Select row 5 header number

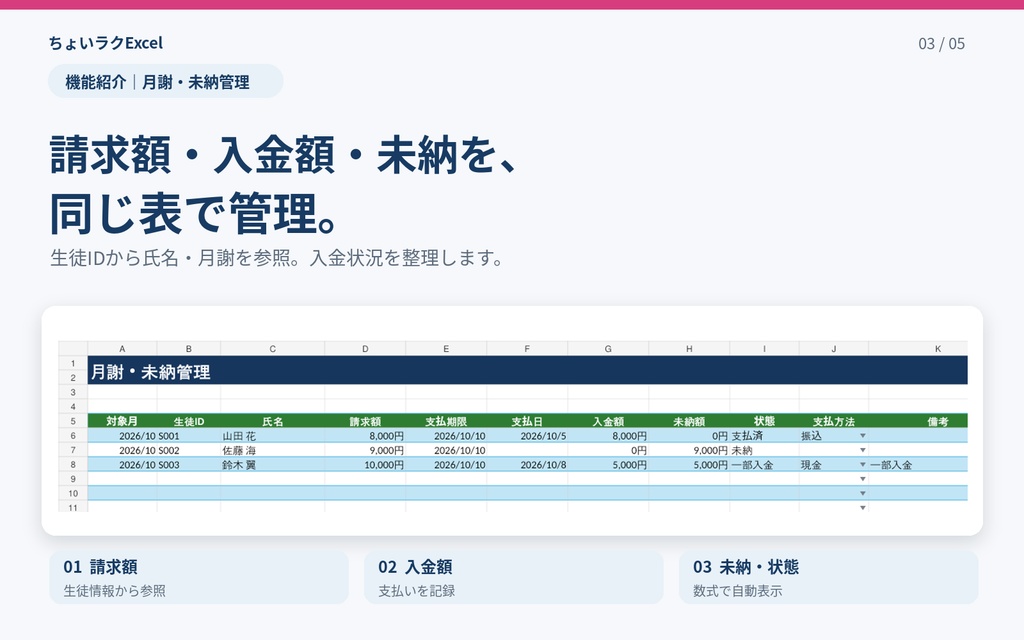pos(73,421)
